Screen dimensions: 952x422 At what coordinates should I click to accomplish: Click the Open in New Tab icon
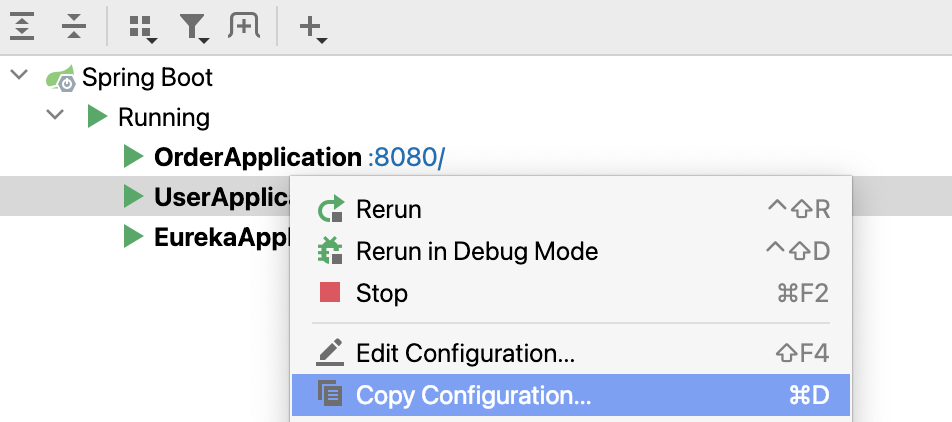coord(244,27)
